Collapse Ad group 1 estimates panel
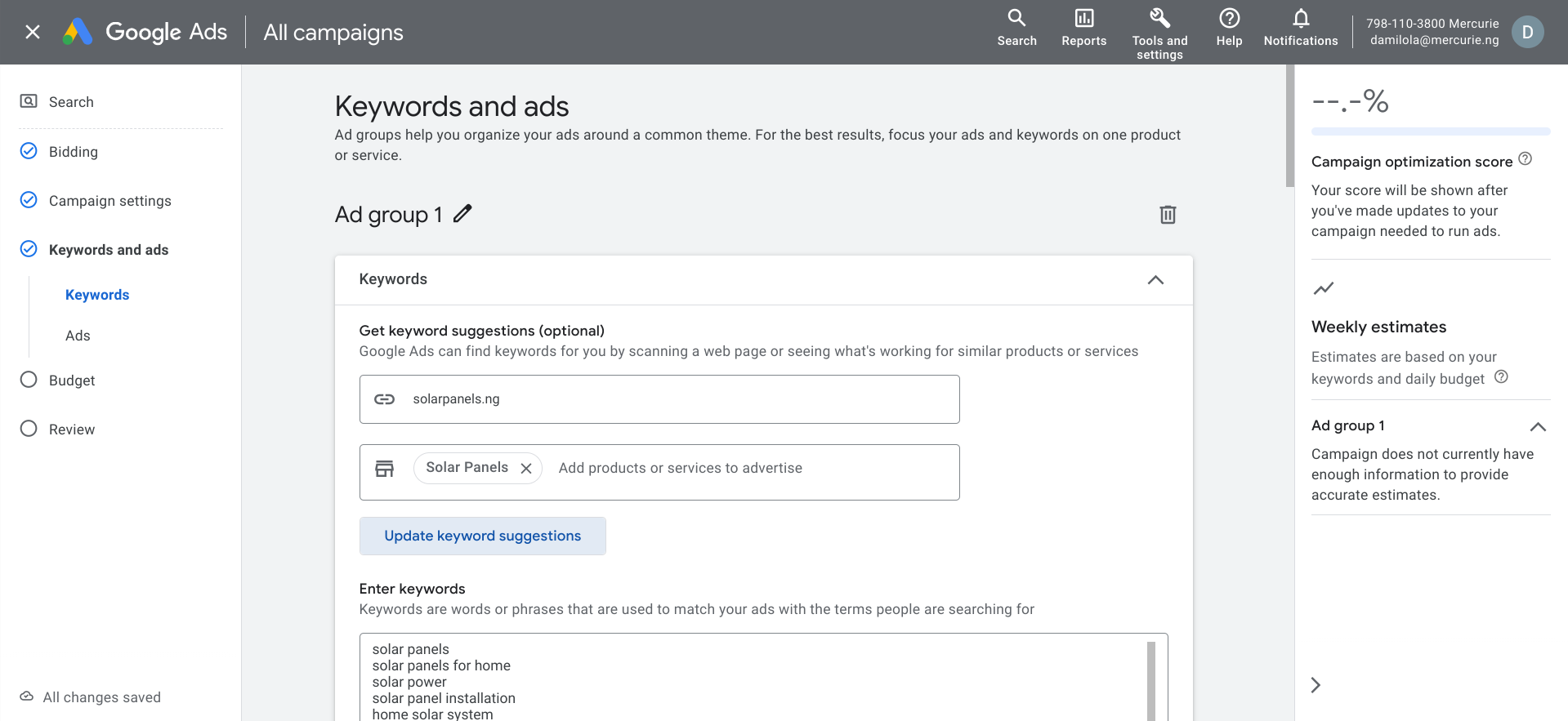 click(x=1538, y=426)
